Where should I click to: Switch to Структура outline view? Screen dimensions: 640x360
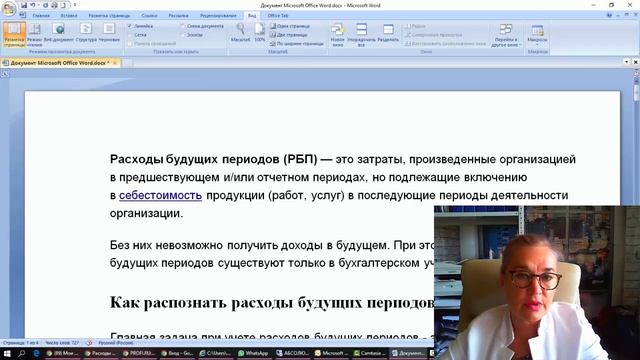coord(86,33)
